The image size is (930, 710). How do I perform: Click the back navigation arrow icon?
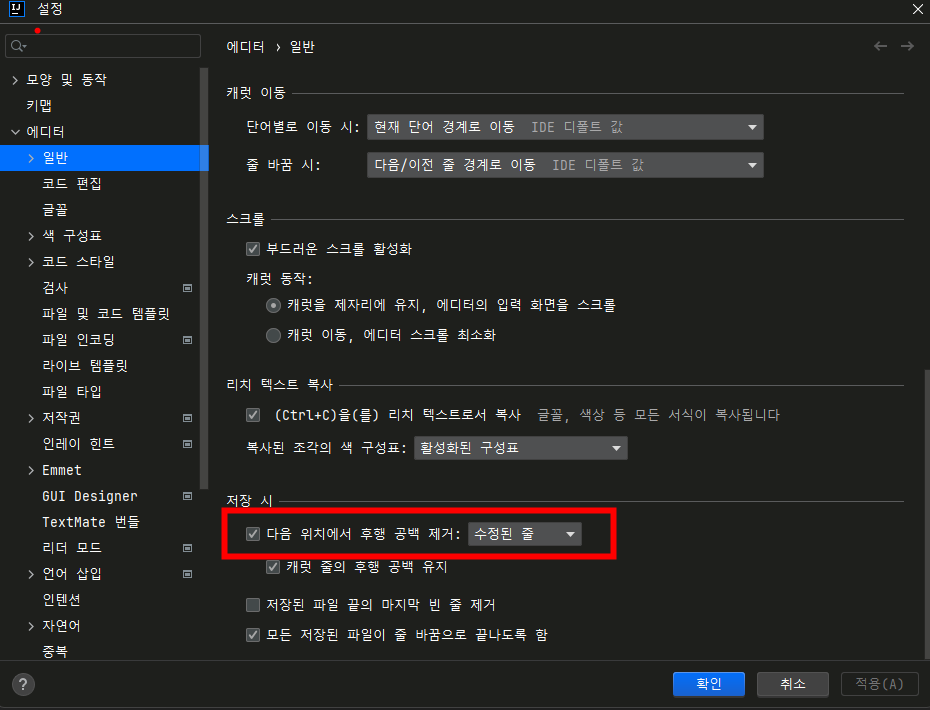pyautogui.click(x=880, y=46)
